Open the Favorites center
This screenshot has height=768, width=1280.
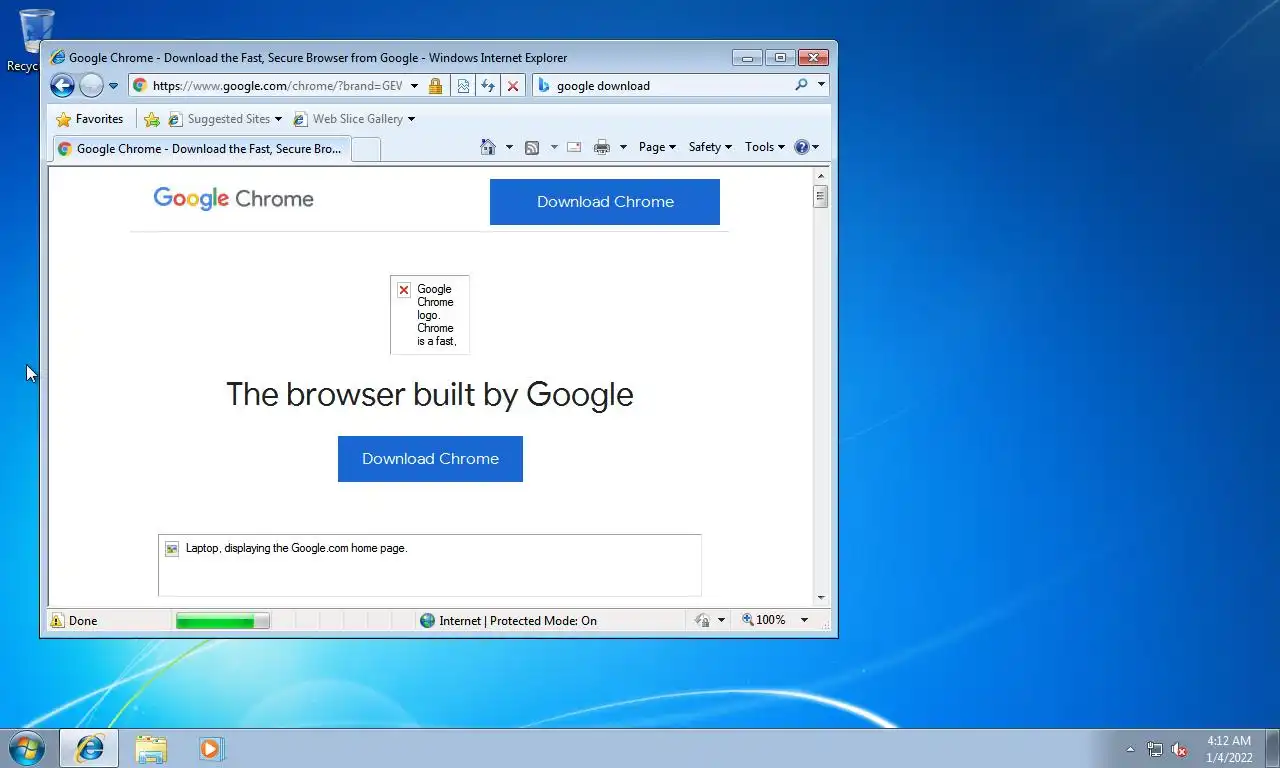click(90, 119)
